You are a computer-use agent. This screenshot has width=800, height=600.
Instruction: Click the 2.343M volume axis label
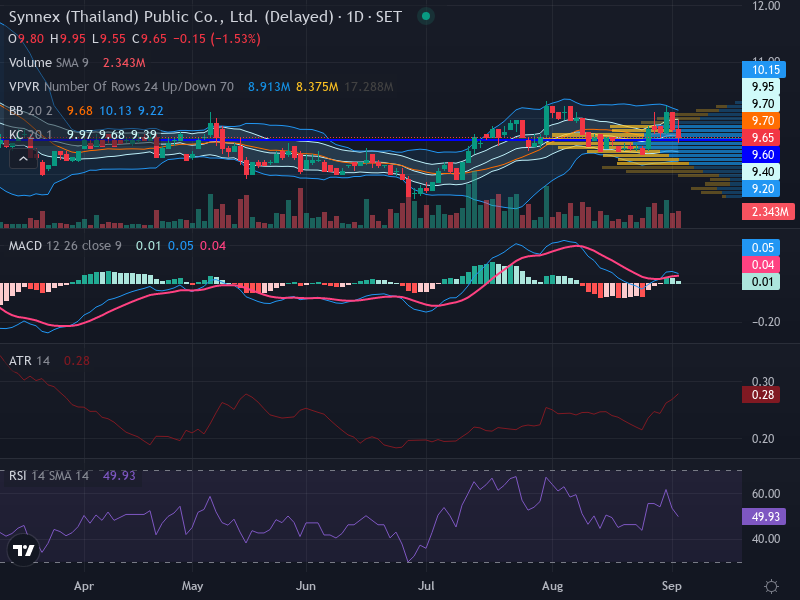(768, 212)
